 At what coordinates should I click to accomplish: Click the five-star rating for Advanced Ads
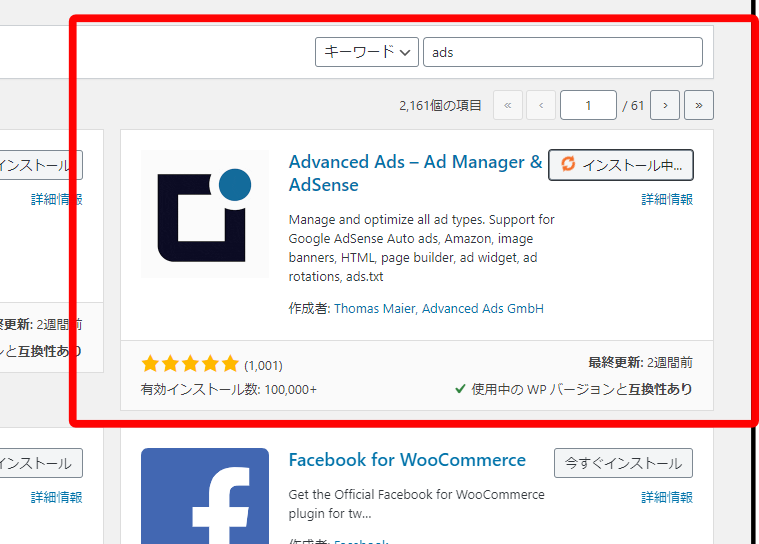(x=190, y=363)
